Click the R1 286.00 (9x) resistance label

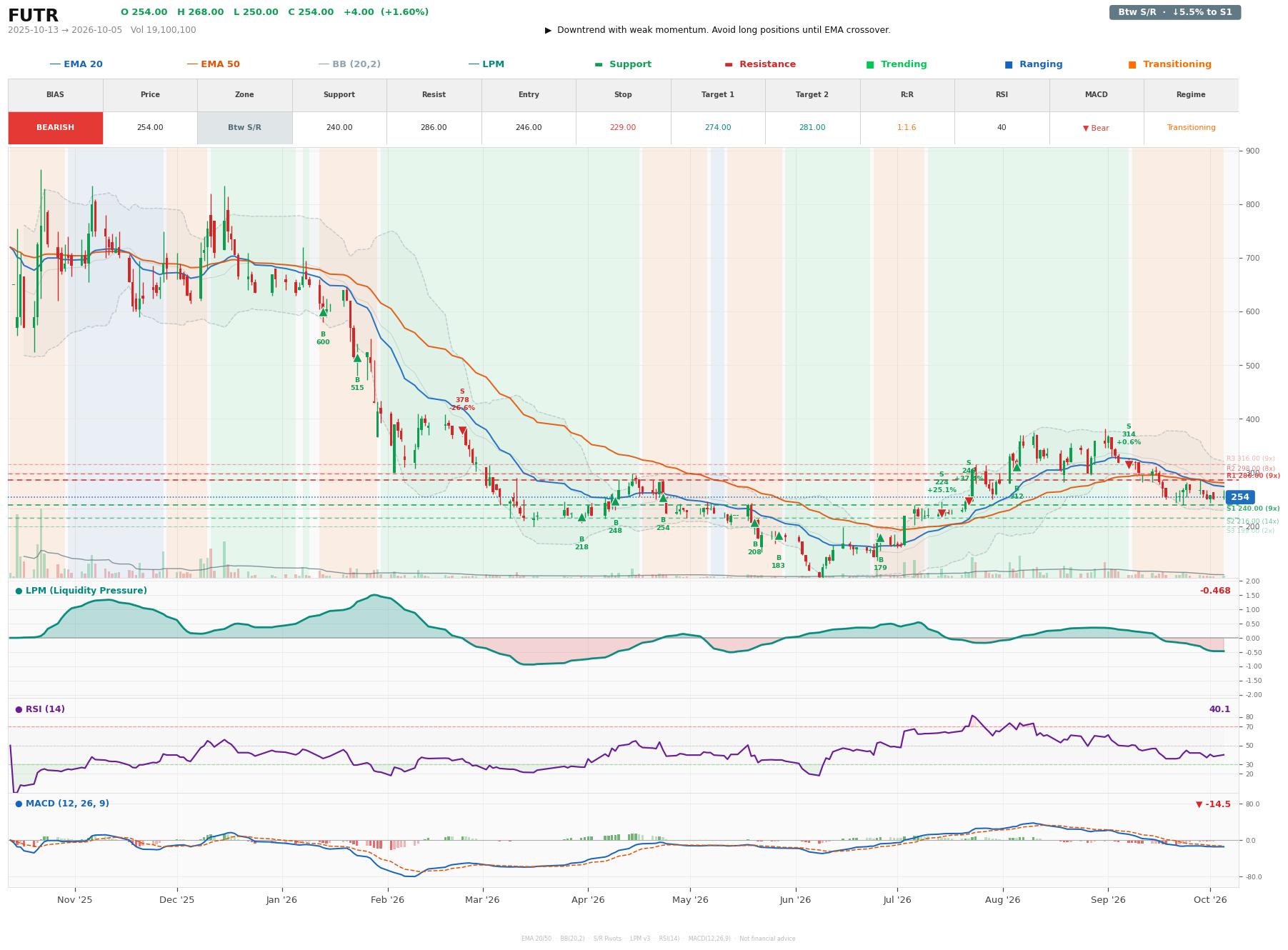pyautogui.click(x=1253, y=476)
